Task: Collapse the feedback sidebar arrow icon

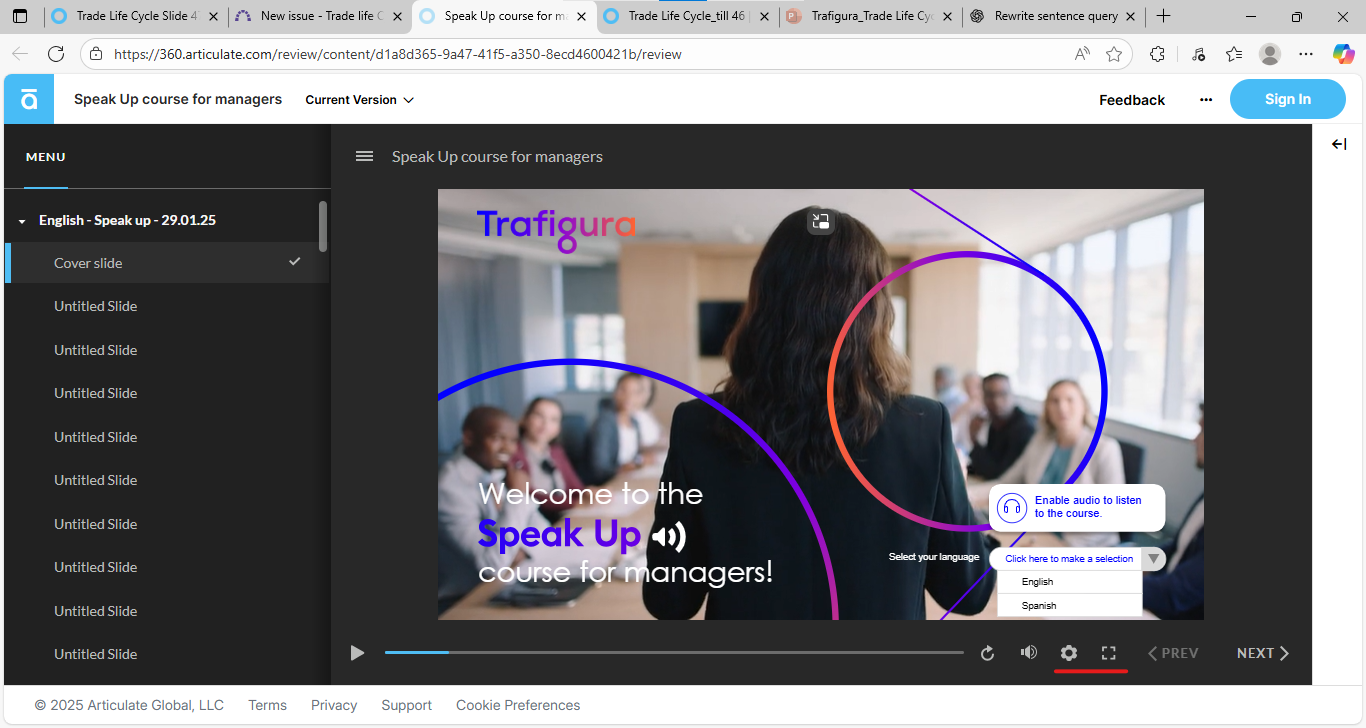Action: (1339, 144)
